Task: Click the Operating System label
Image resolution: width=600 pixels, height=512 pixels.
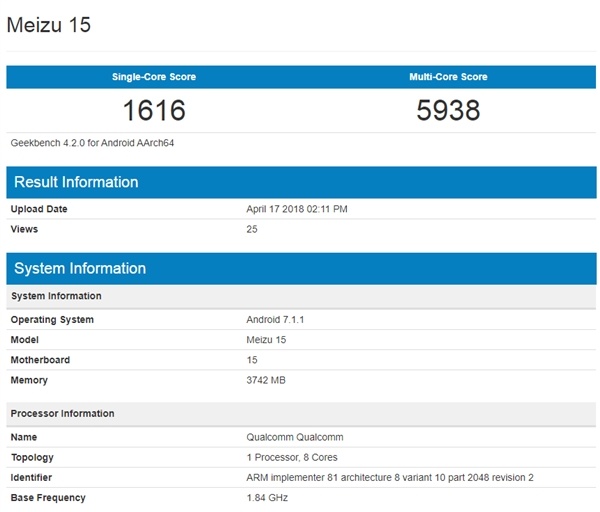Action: click(x=52, y=320)
